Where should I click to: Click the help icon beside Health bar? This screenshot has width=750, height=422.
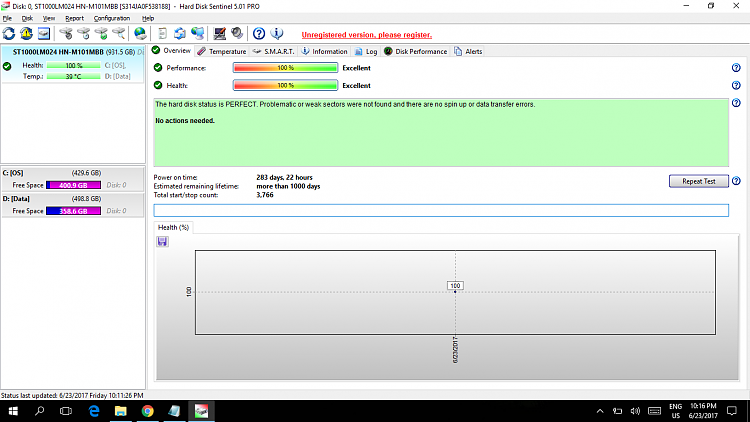736,86
